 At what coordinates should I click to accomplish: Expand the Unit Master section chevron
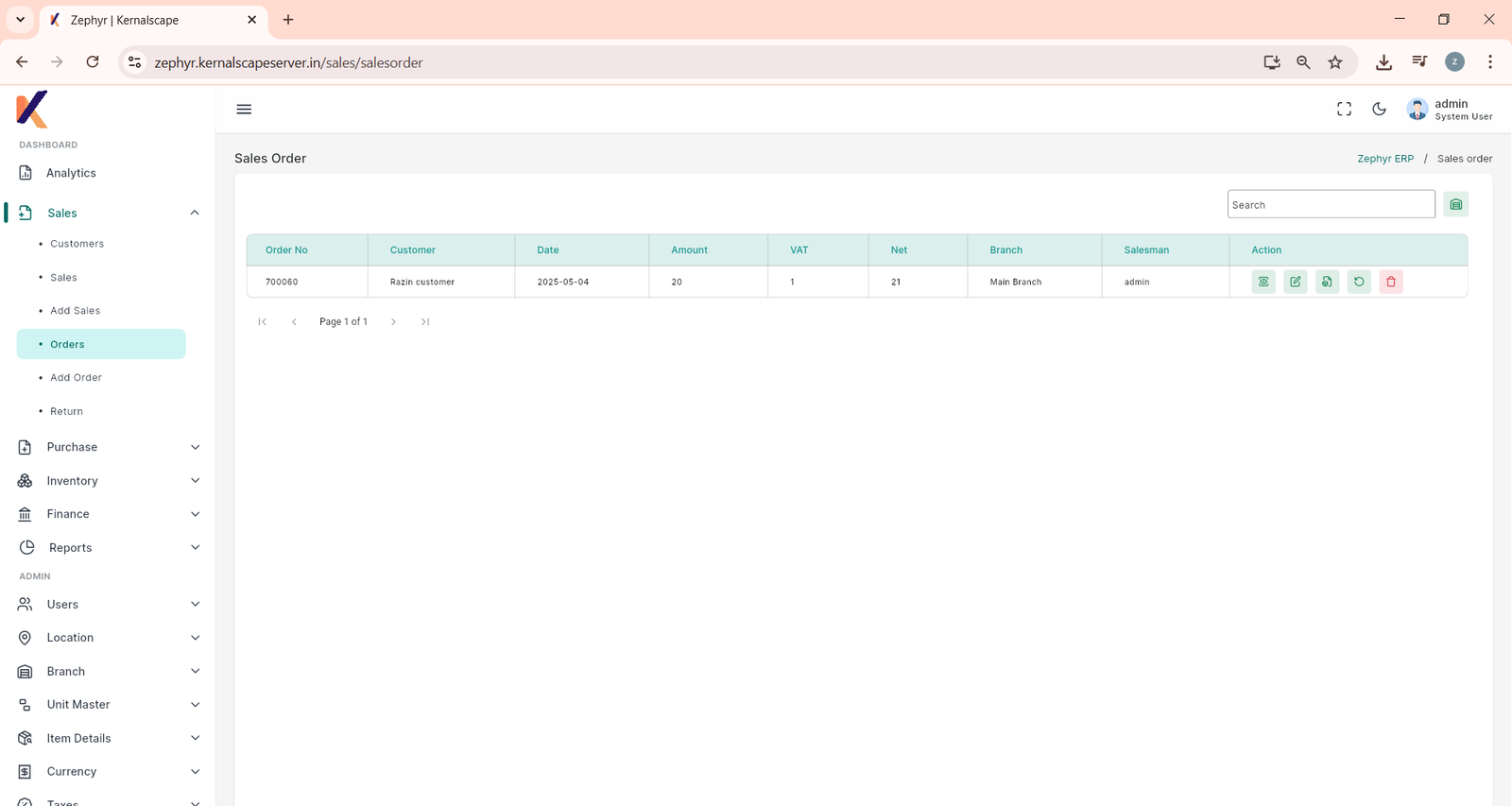point(196,705)
